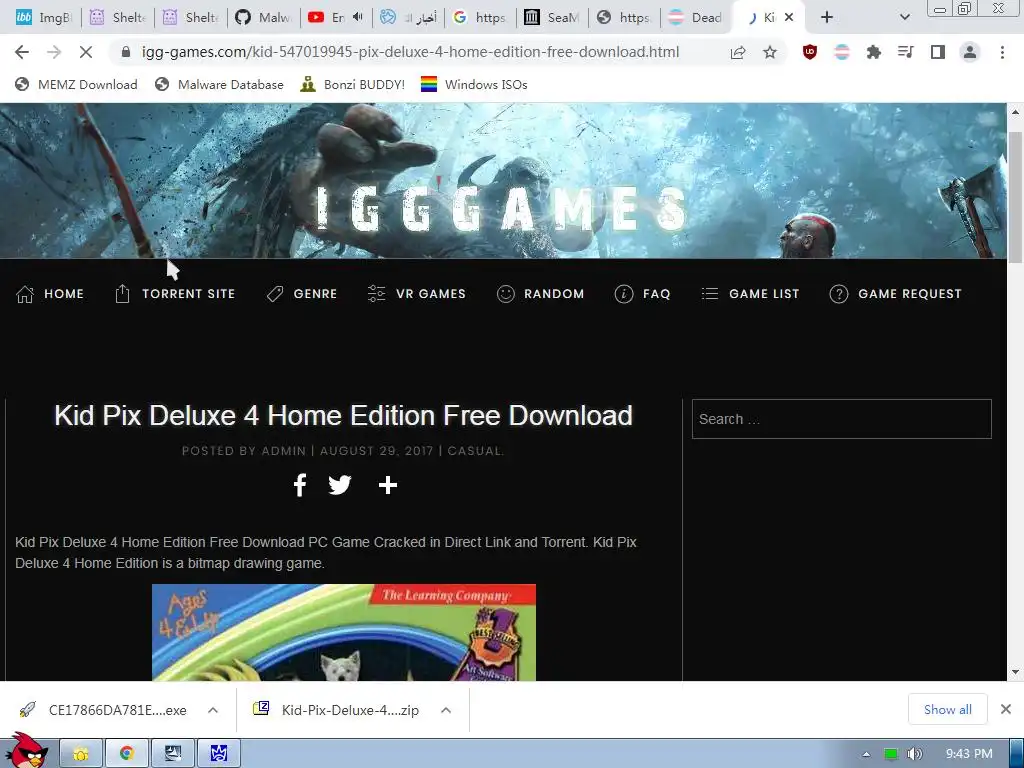Click the IGG GAMES banner logo

click(x=502, y=209)
